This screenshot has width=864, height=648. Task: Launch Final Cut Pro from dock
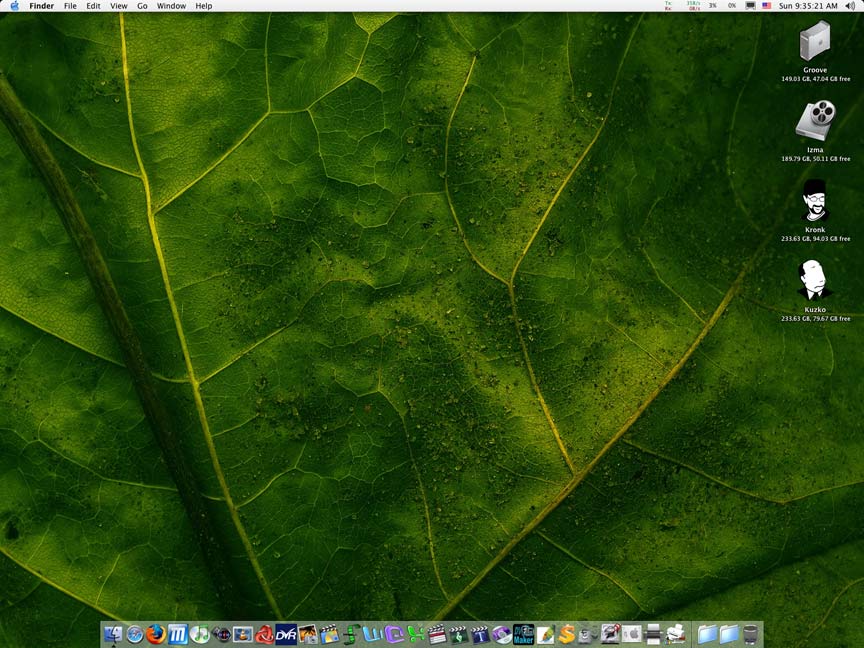(x=437, y=634)
